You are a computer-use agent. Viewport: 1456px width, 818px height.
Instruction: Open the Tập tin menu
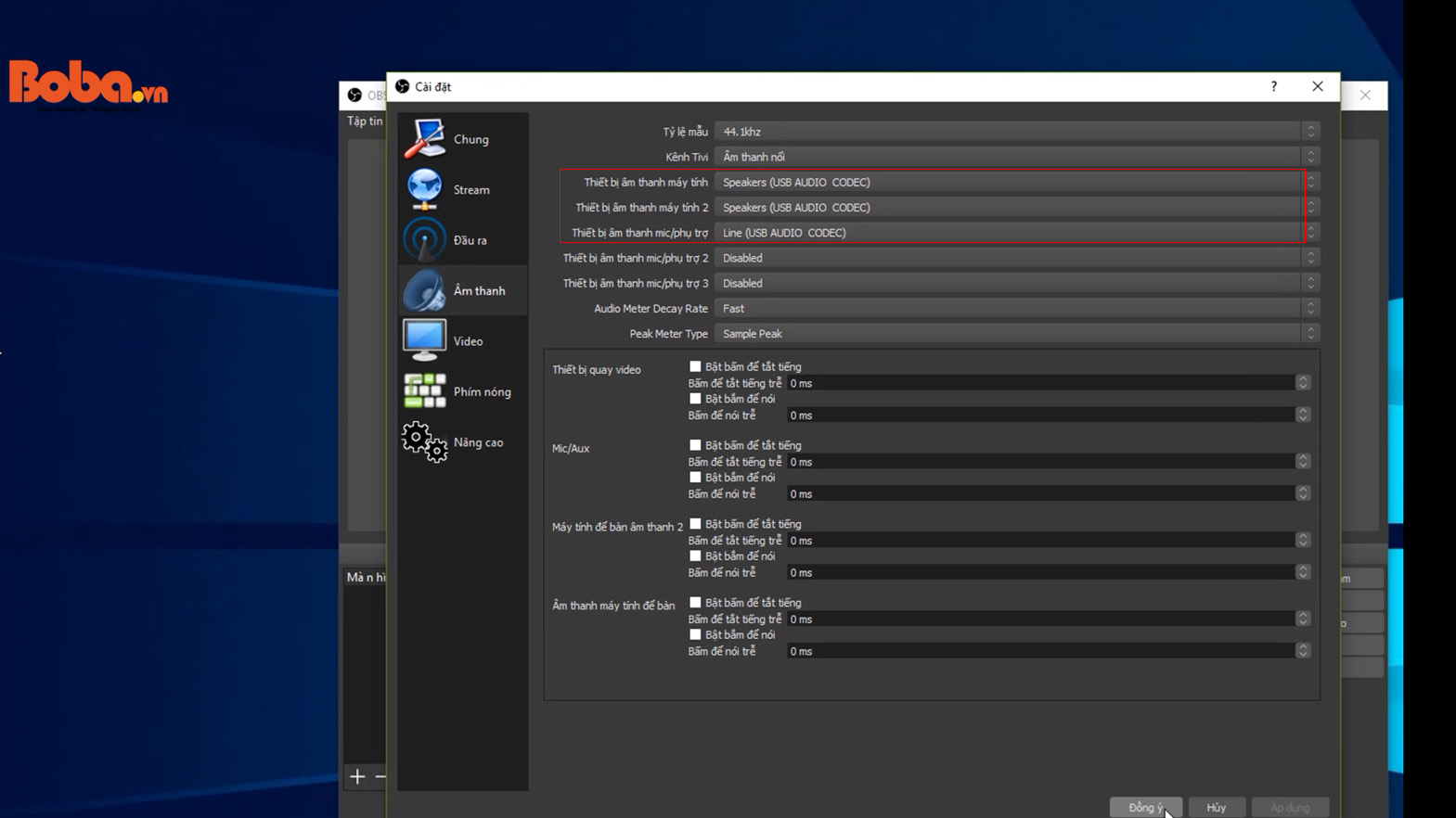pyautogui.click(x=365, y=121)
